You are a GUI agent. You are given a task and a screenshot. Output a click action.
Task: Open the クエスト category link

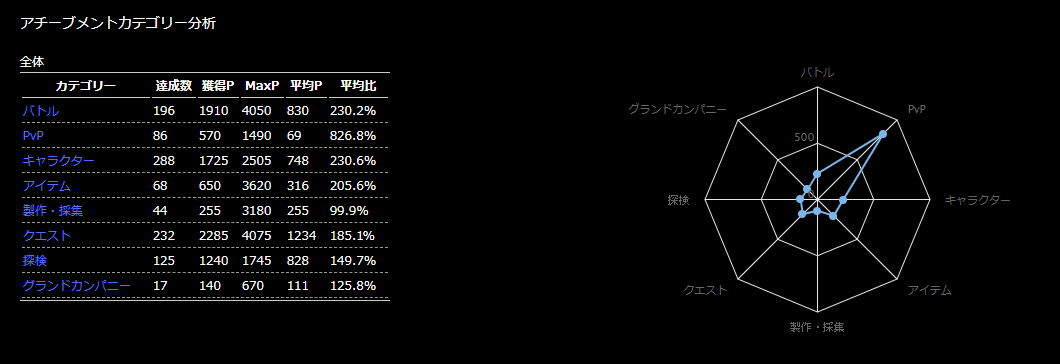(47, 236)
